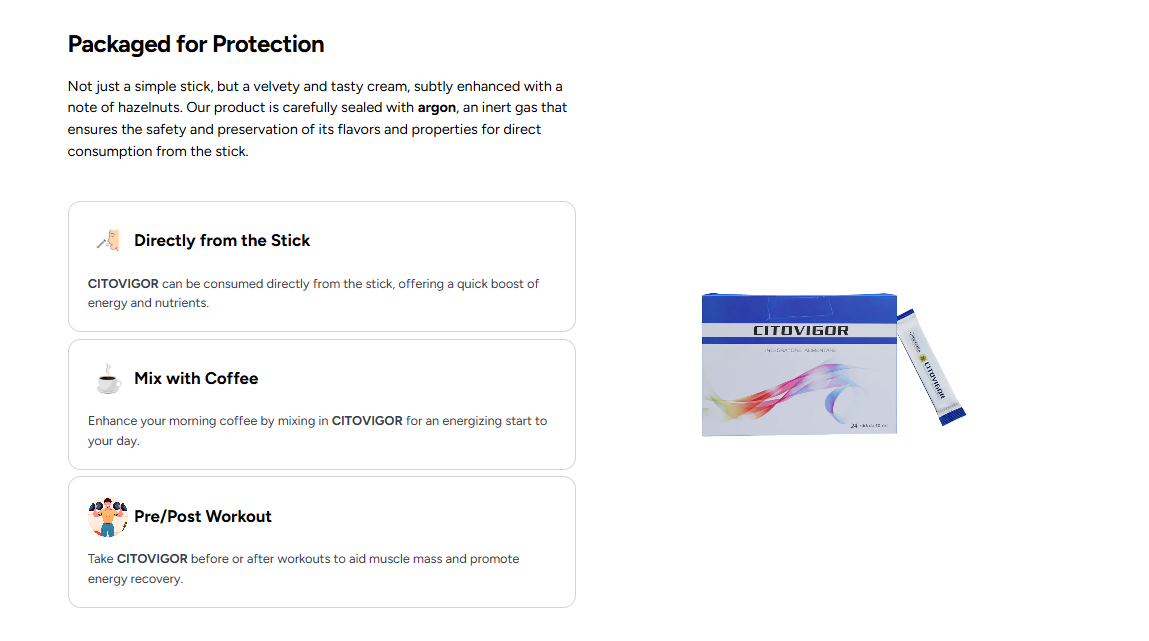Click the "your day." line in coffee card
1149x641 pixels.
click(114, 441)
